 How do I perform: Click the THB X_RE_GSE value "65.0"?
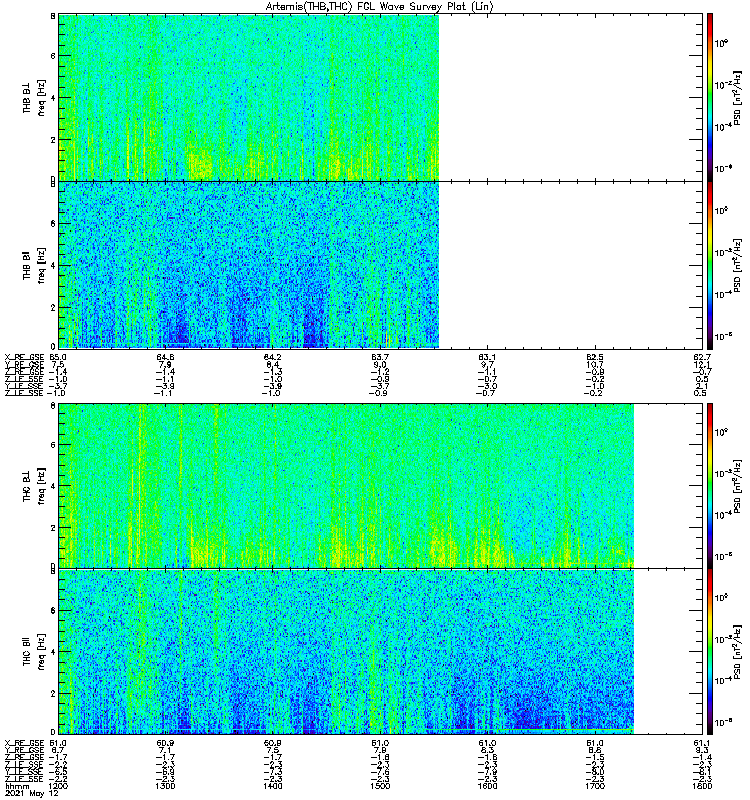pos(57,357)
